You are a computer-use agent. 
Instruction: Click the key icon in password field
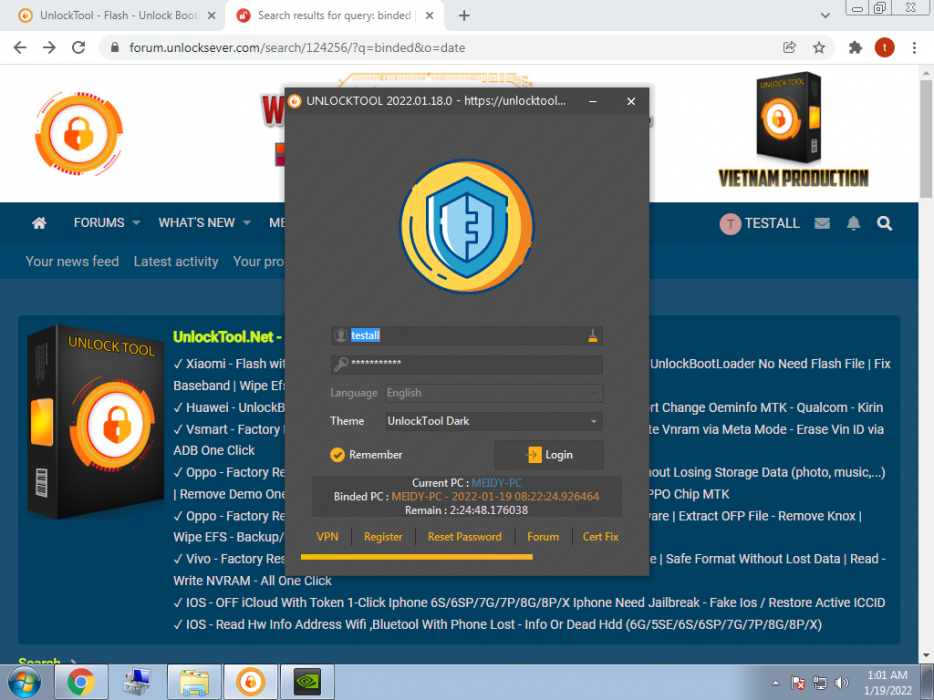coord(341,363)
